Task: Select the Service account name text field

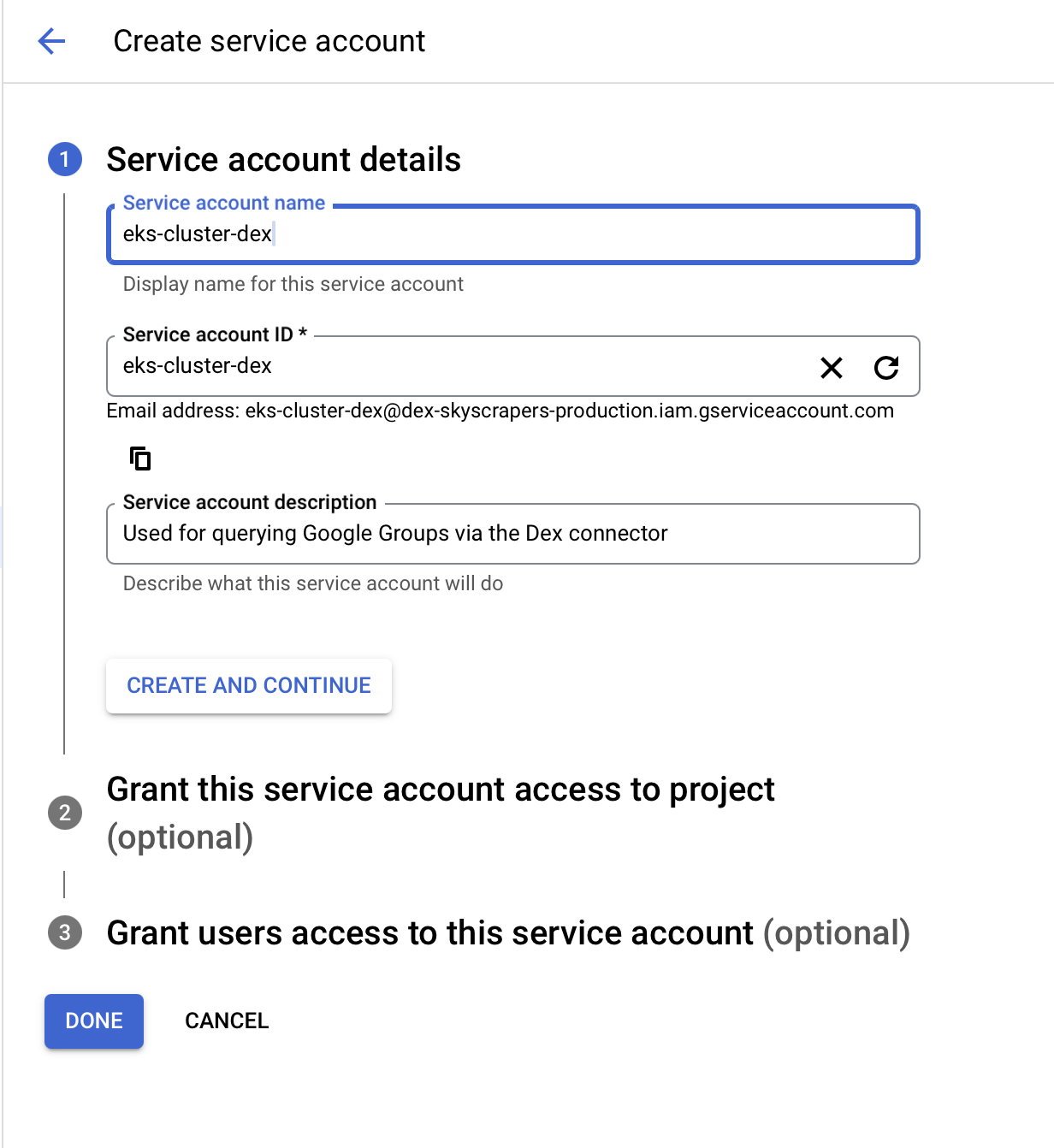Action: [512, 234]
